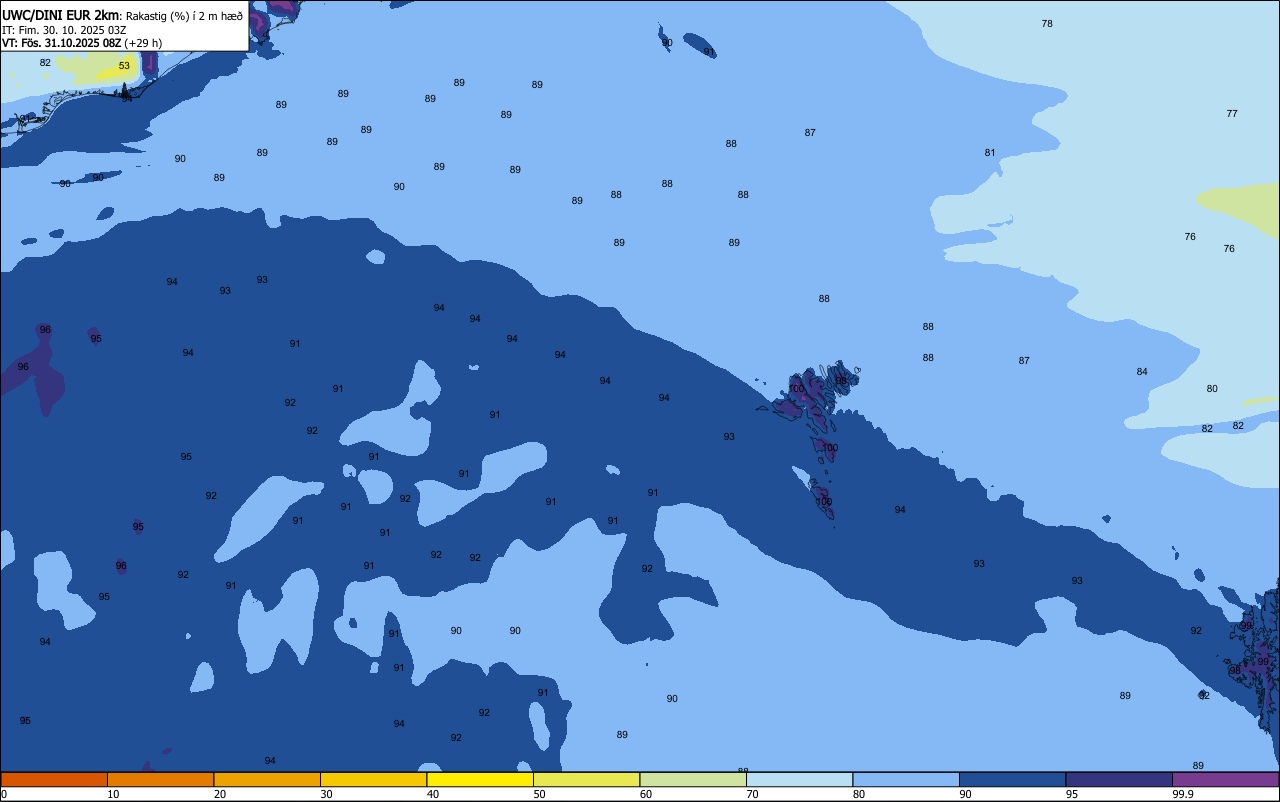Select the 80–90 light blue legend swatch
The image size is (1280, 802).
point(906,779)
